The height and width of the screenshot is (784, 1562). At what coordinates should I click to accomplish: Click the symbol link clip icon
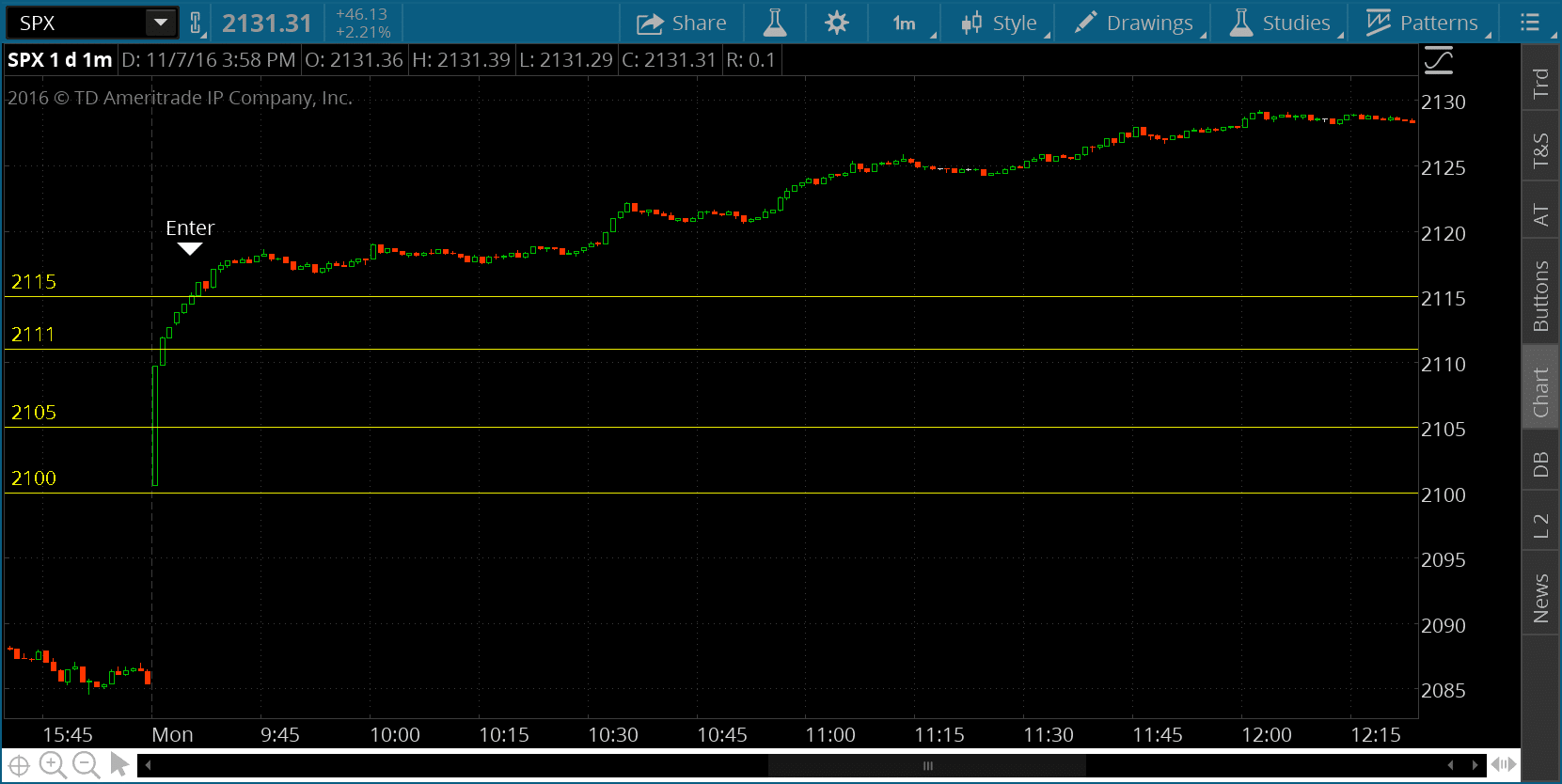(196, 23)
